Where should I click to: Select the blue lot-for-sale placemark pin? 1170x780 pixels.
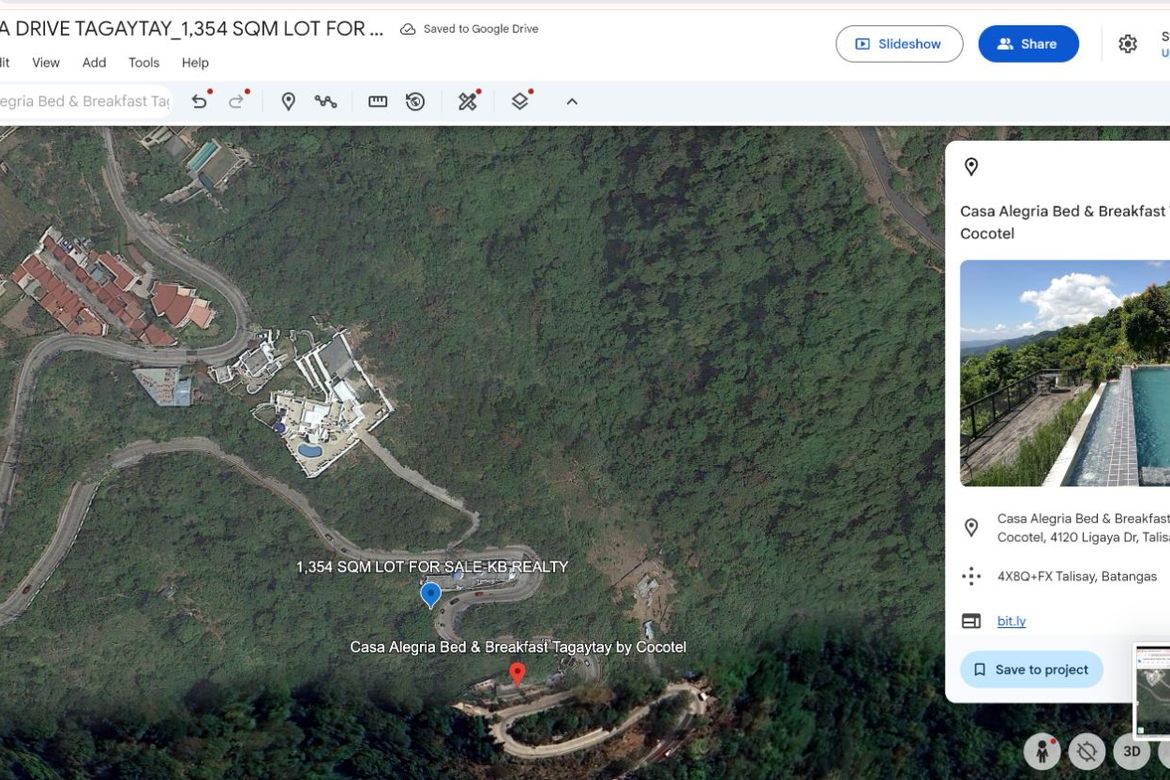pos(431,595)
